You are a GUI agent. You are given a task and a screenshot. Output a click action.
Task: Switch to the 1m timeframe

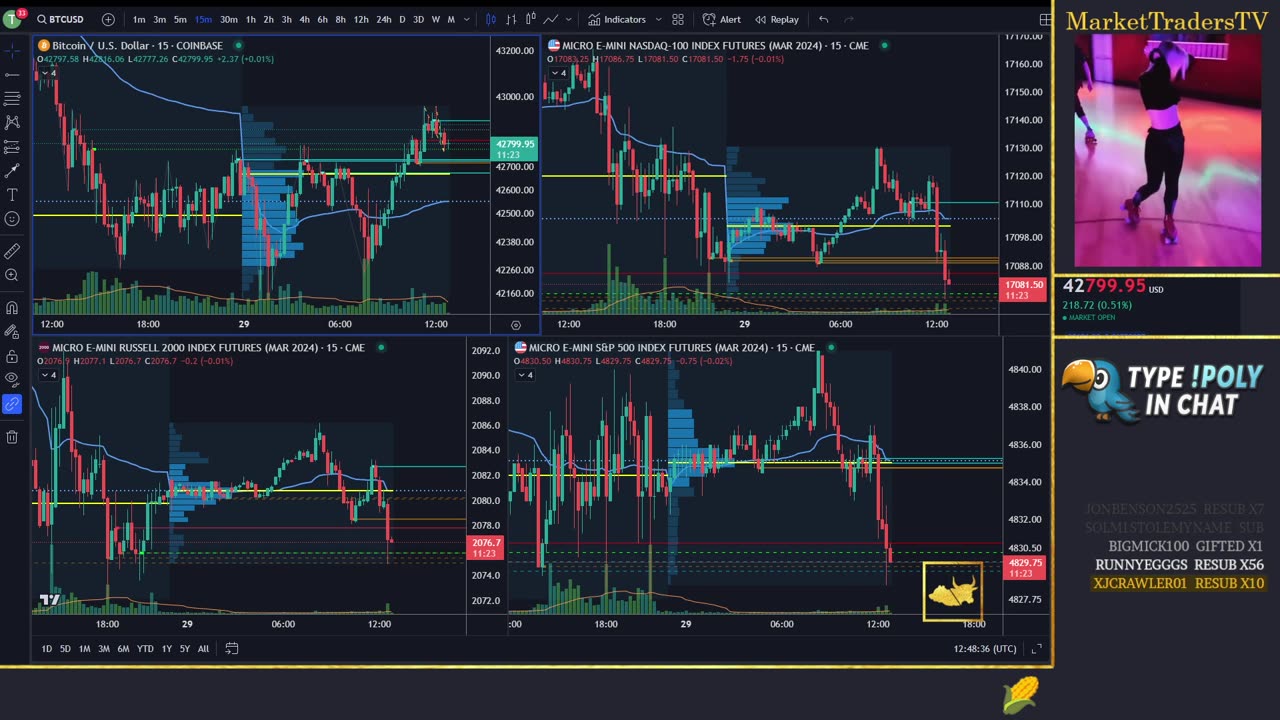click(139, 19)
